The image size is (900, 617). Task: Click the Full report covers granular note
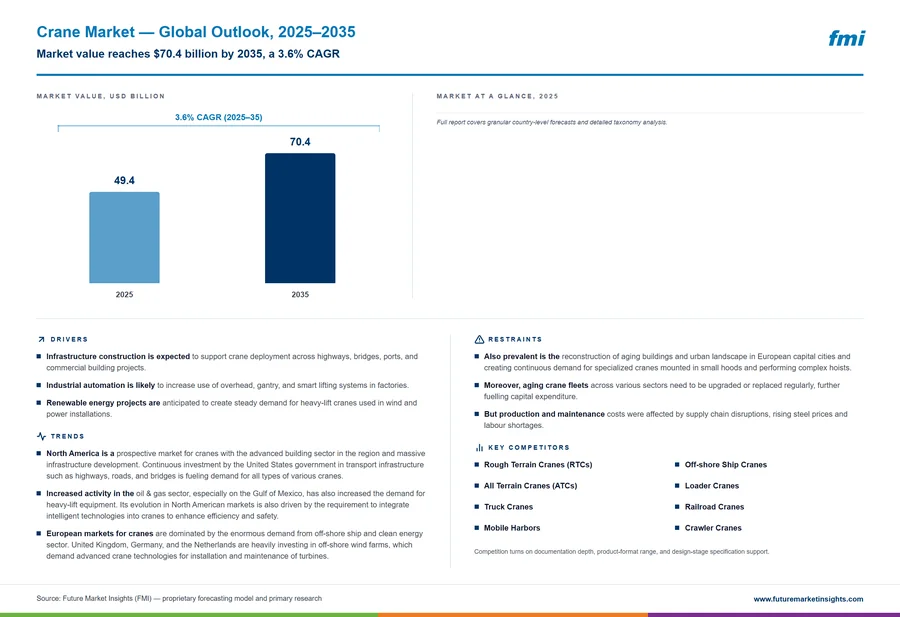click(552, 122)
